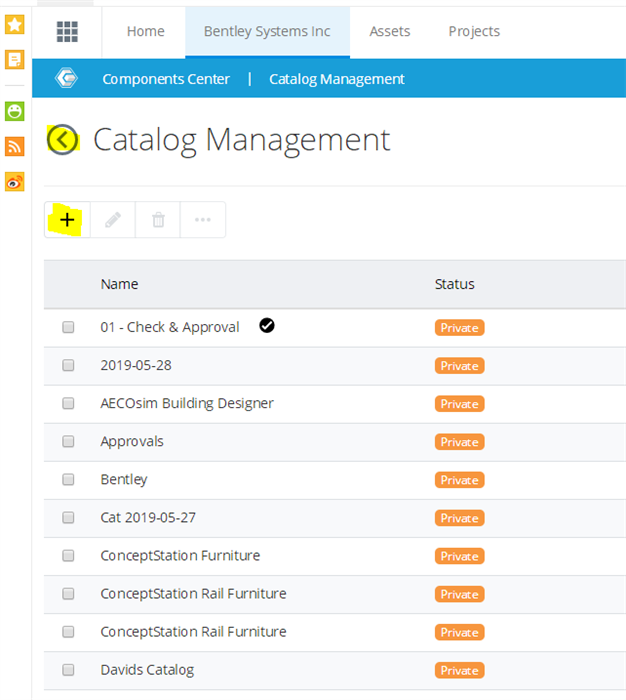This screenshot has width=626, height=700.
Task: Click the checkmark badge beside 01 - Check & Approval
Action: 267,325
